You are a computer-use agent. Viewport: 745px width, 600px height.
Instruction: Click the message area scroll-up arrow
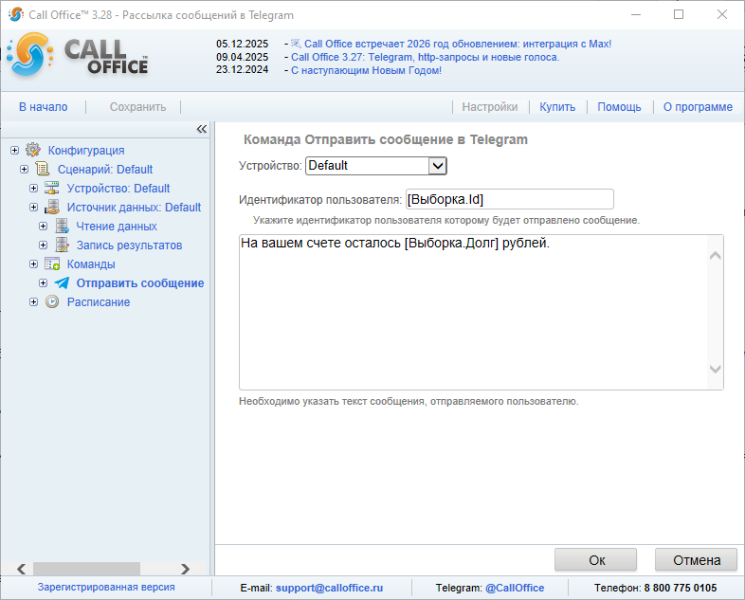click(x=715, y=256)
